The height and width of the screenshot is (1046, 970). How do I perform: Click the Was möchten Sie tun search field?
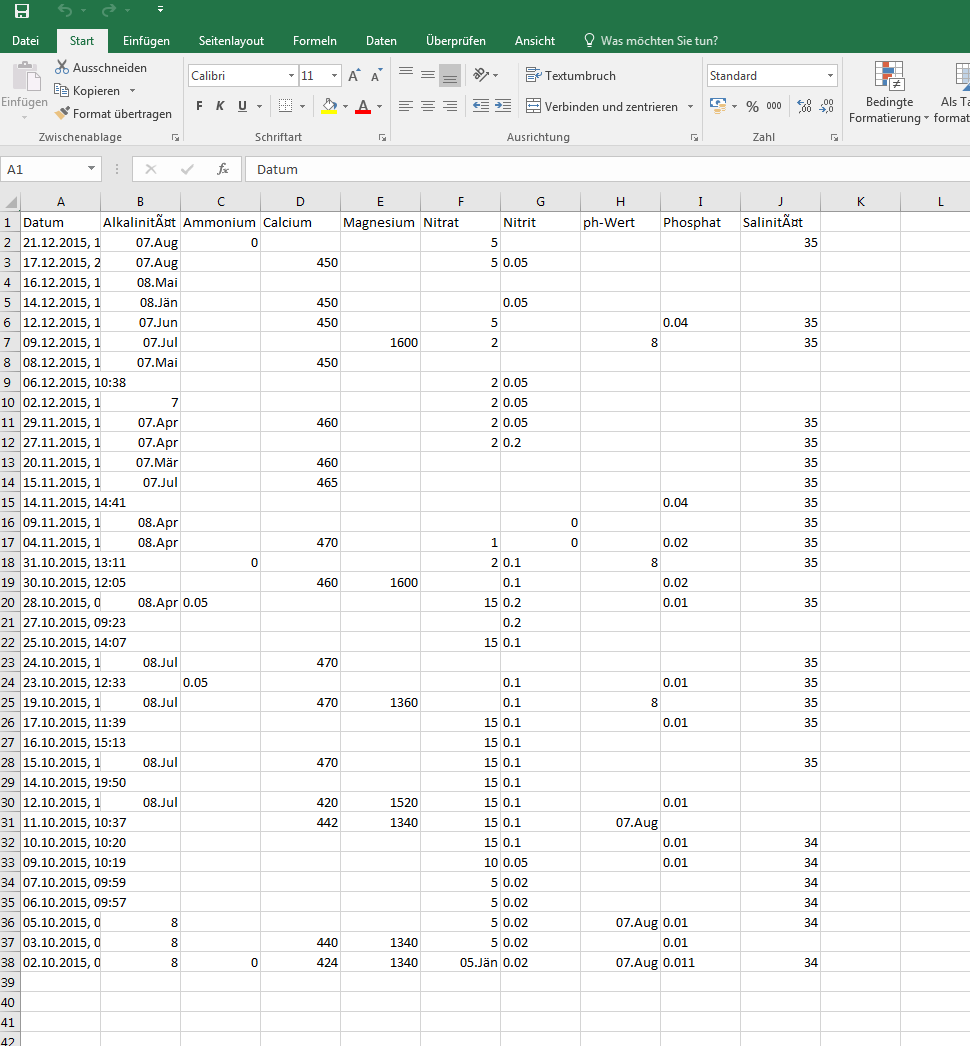pos(659,41)
